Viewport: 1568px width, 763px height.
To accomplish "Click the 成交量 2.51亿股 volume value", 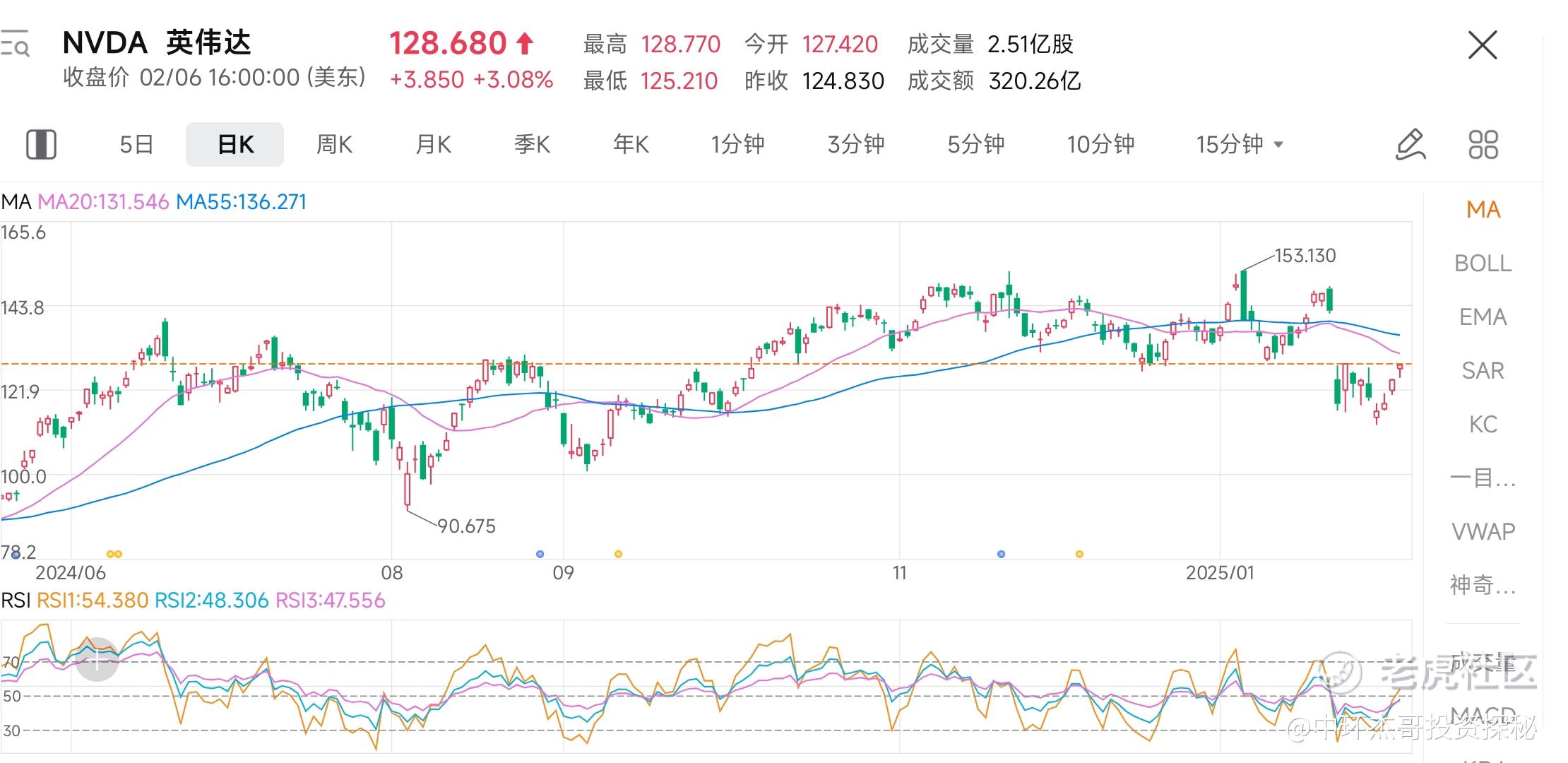I will (990, 45).
